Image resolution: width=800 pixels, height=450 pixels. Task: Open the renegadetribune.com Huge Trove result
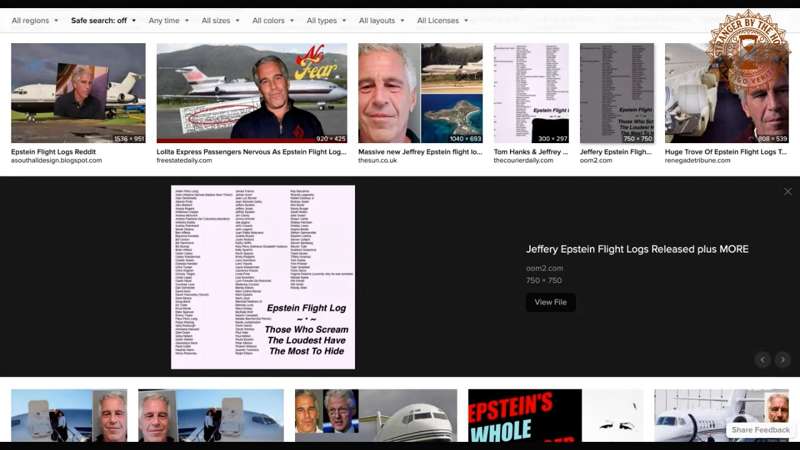click(x=726, y=93)
